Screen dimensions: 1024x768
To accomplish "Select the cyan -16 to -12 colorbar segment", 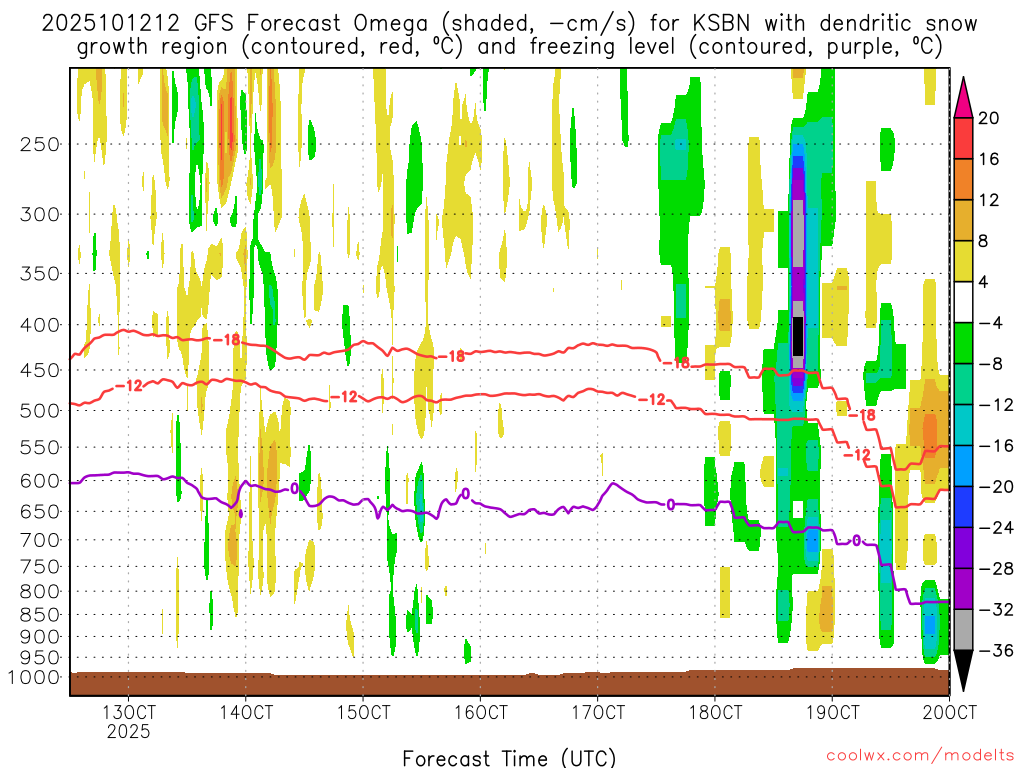I will [963, 425].
